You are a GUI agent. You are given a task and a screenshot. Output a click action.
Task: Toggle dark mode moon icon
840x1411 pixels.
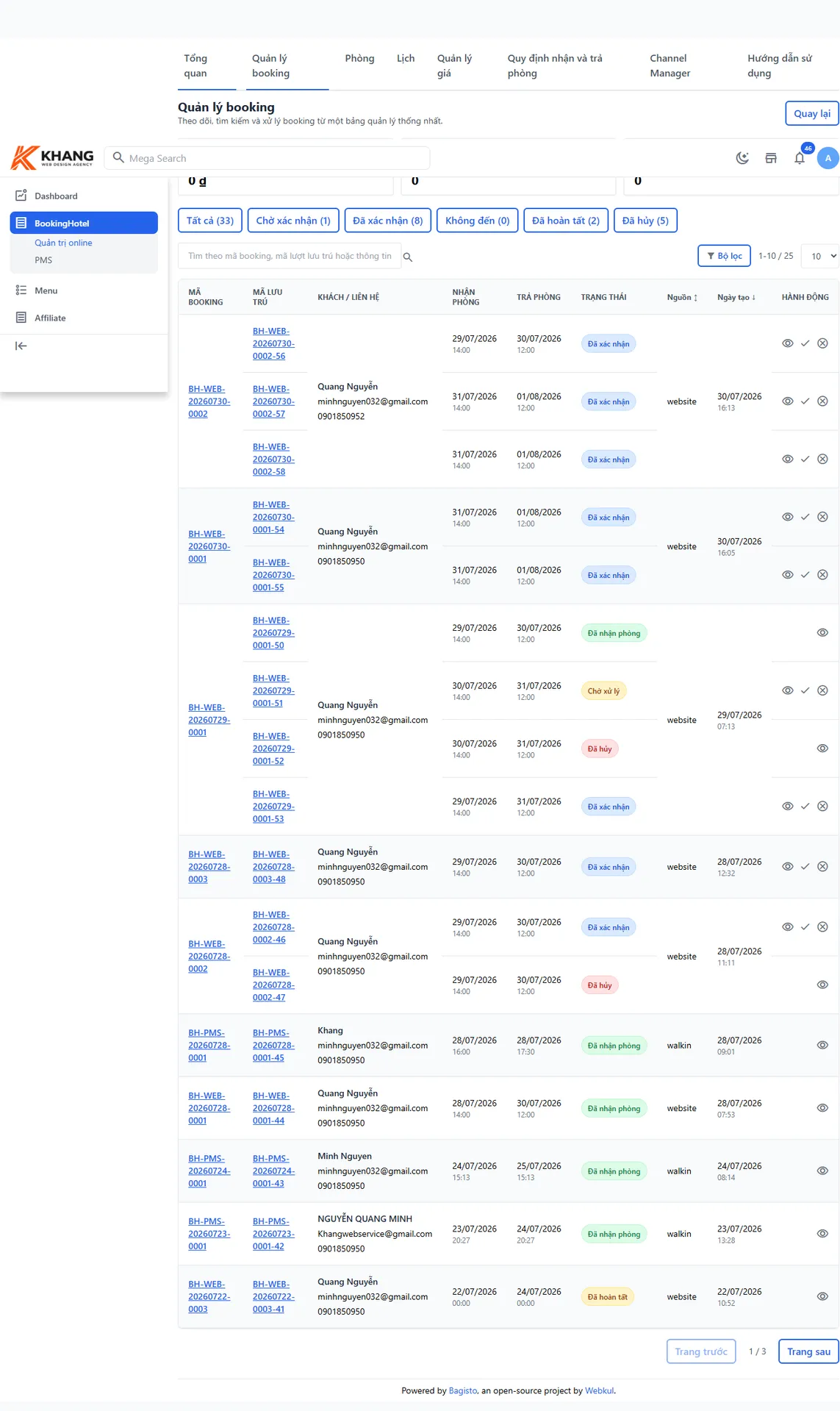point(742,158)
